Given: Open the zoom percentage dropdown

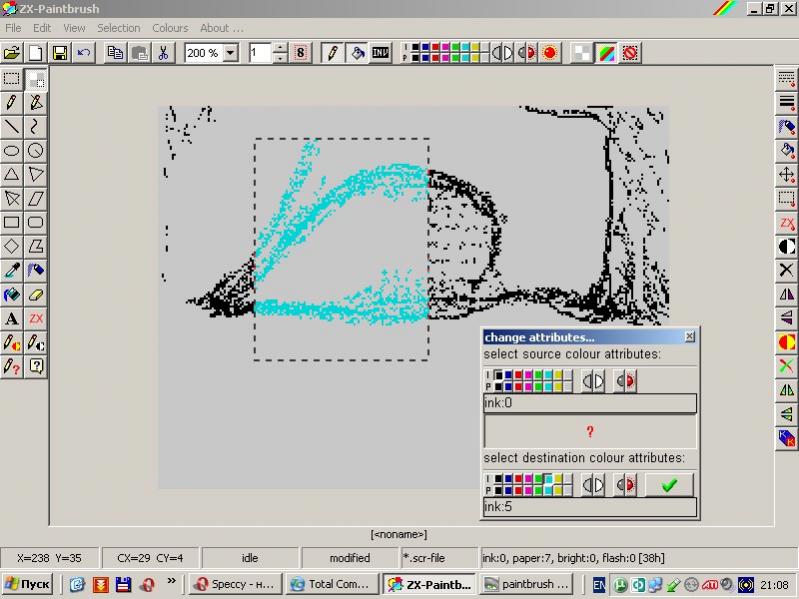Looking at the screenshot, I should click(x=231, y=53).
